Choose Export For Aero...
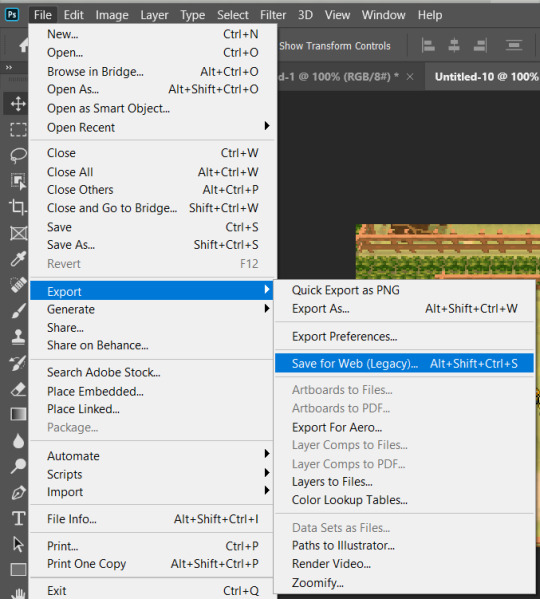 [x=404, y=427]
